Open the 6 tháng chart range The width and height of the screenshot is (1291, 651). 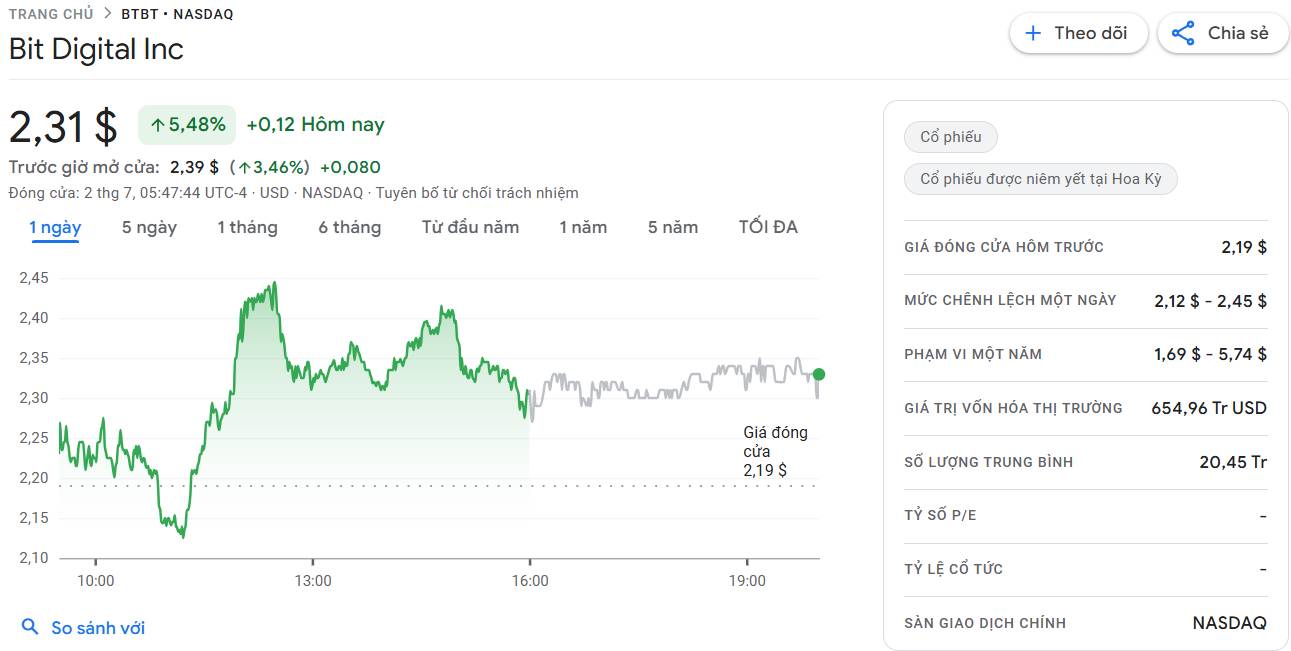pos(350,228)
